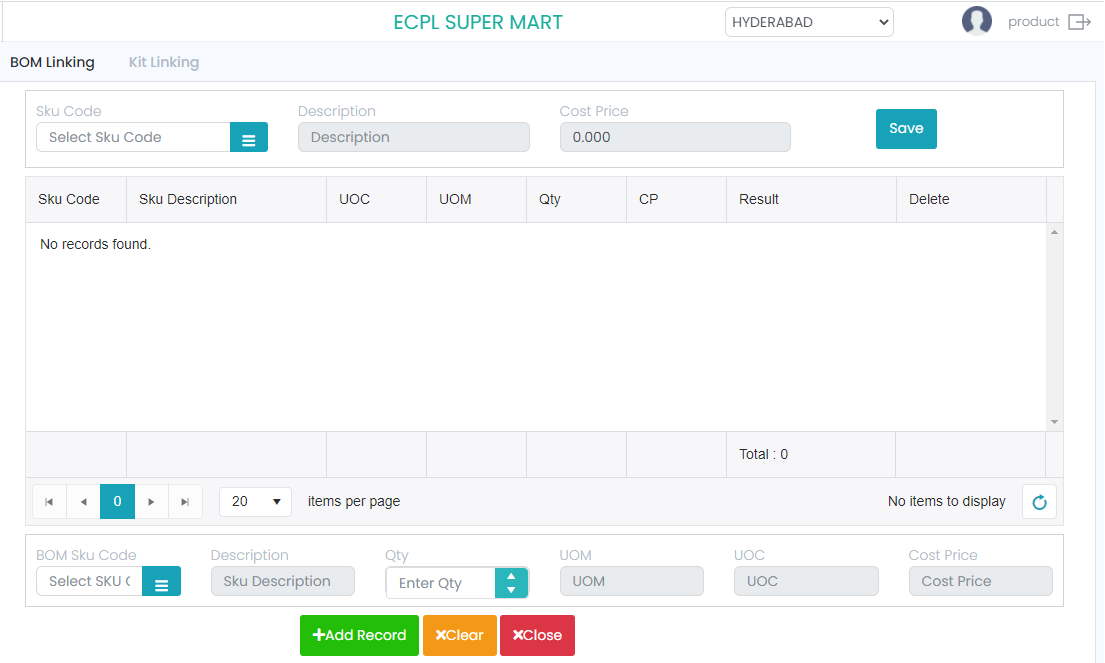Viewport: 1105px width, 663px height.
Task: Go to the previous page of records
Action: pos(83,502)
